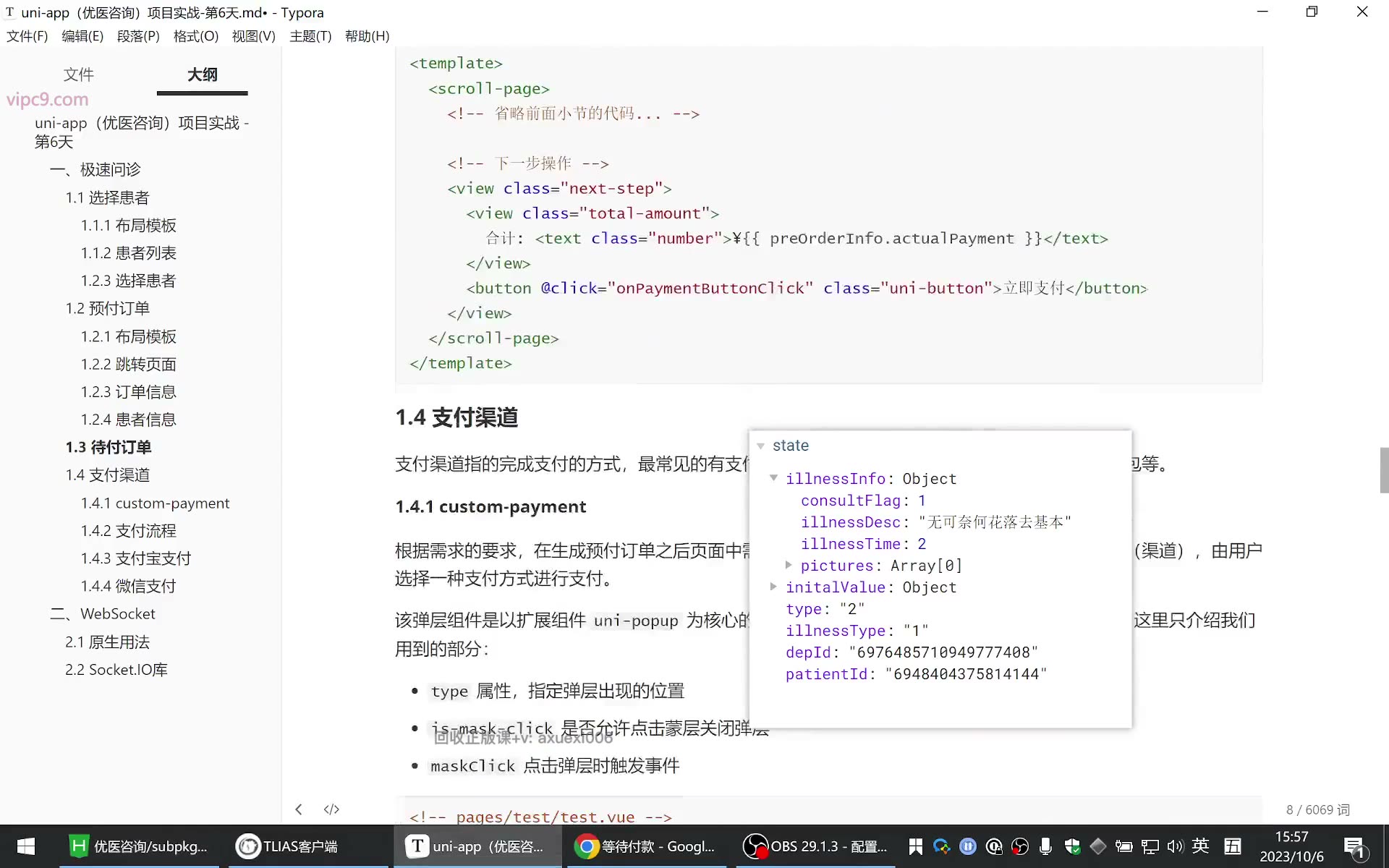The height and width of the screenshot is (868, 1389).
Task: Jump to 1.4.2 支付流程 outline heading
Action: (128, 531)
